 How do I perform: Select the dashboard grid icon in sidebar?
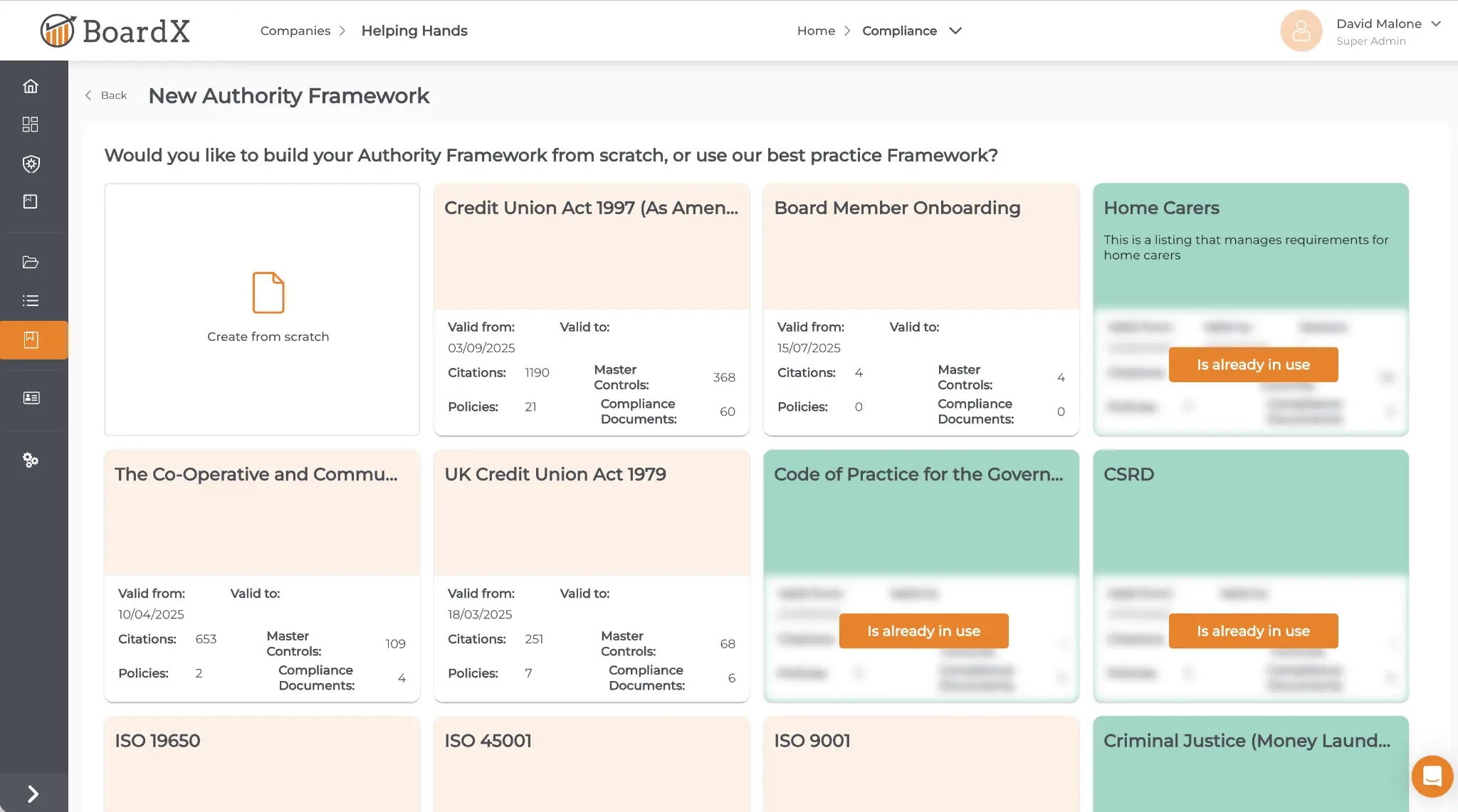[31, 125]
